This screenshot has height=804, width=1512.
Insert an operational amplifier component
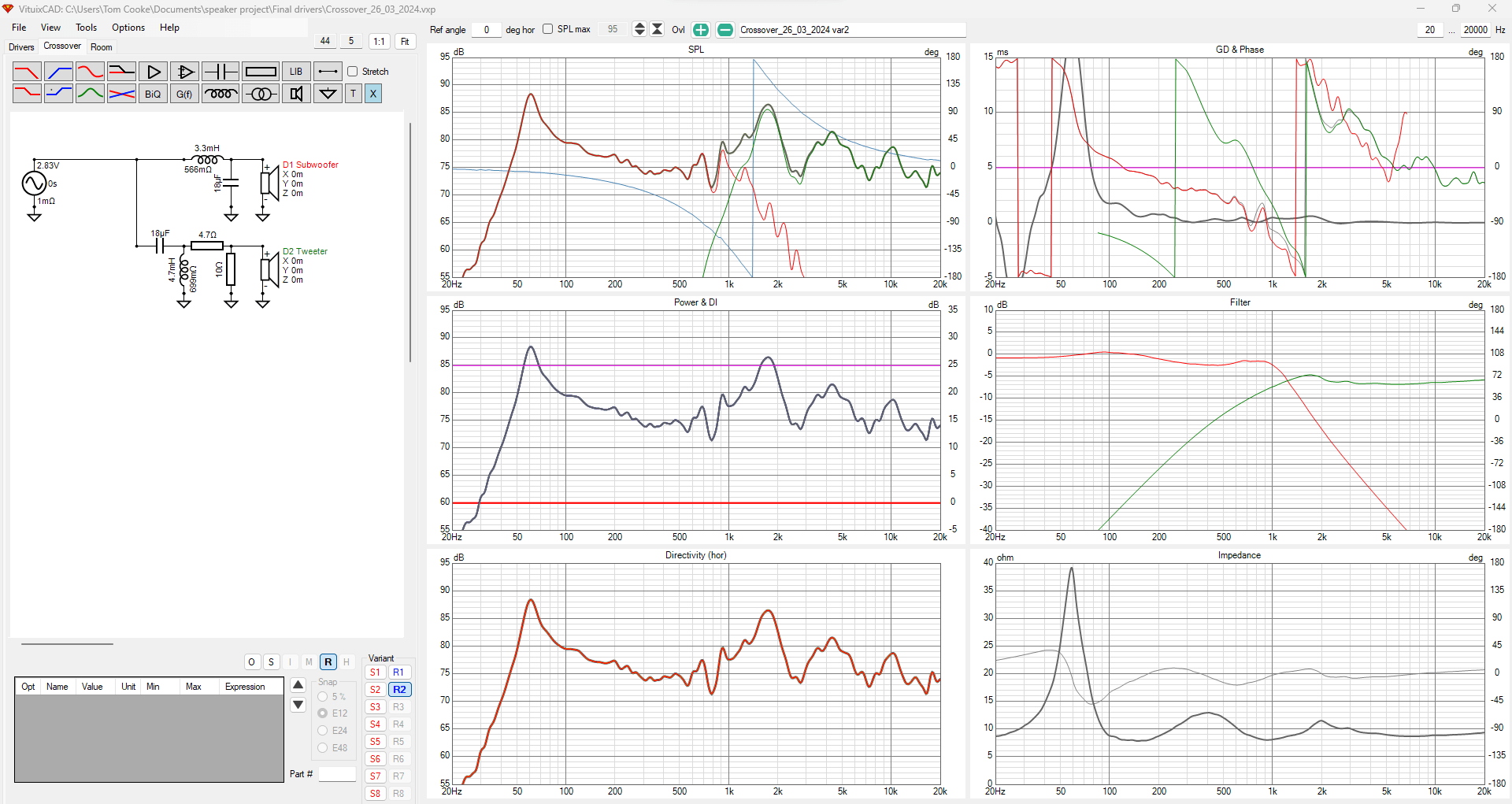click(x=185, y=72)
